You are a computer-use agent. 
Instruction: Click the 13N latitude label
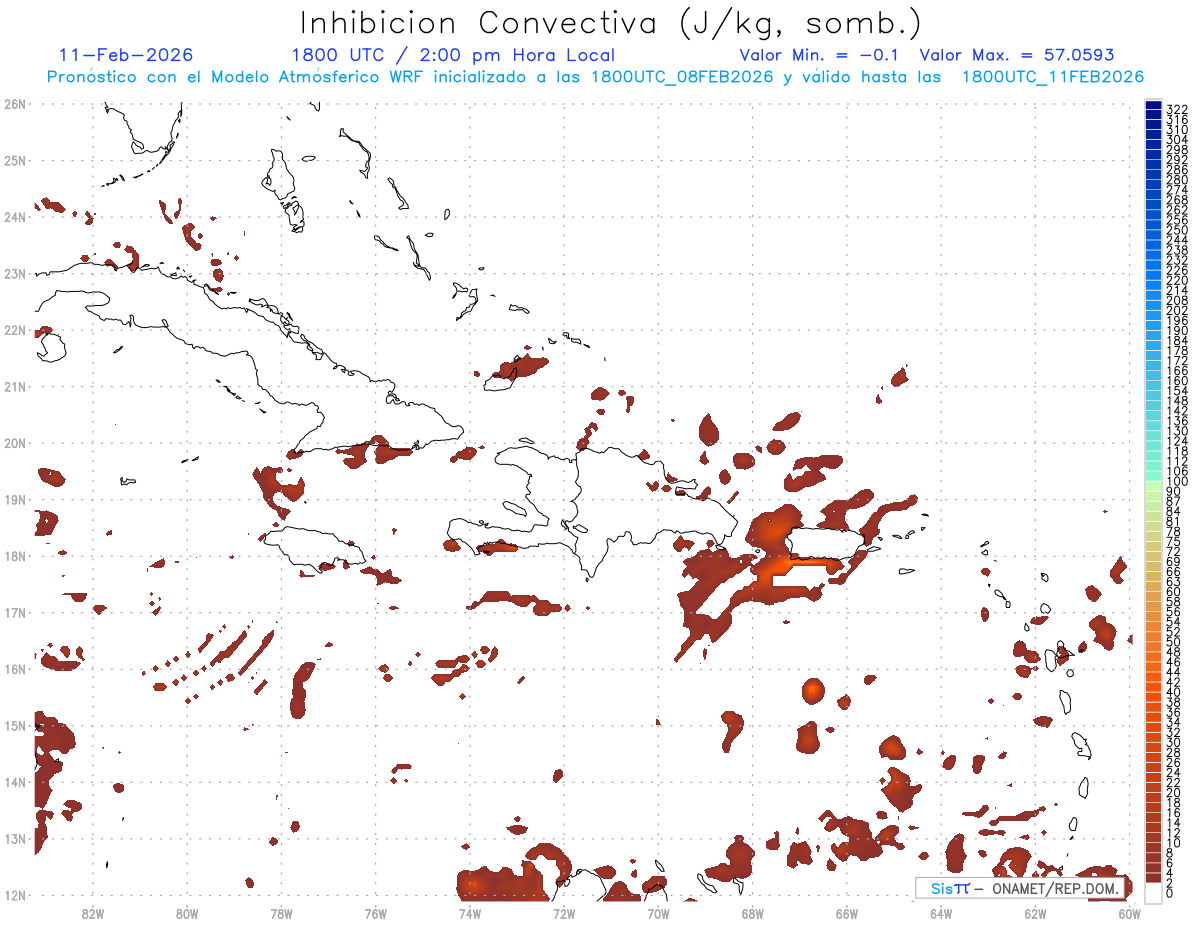[x=14, y=838]
